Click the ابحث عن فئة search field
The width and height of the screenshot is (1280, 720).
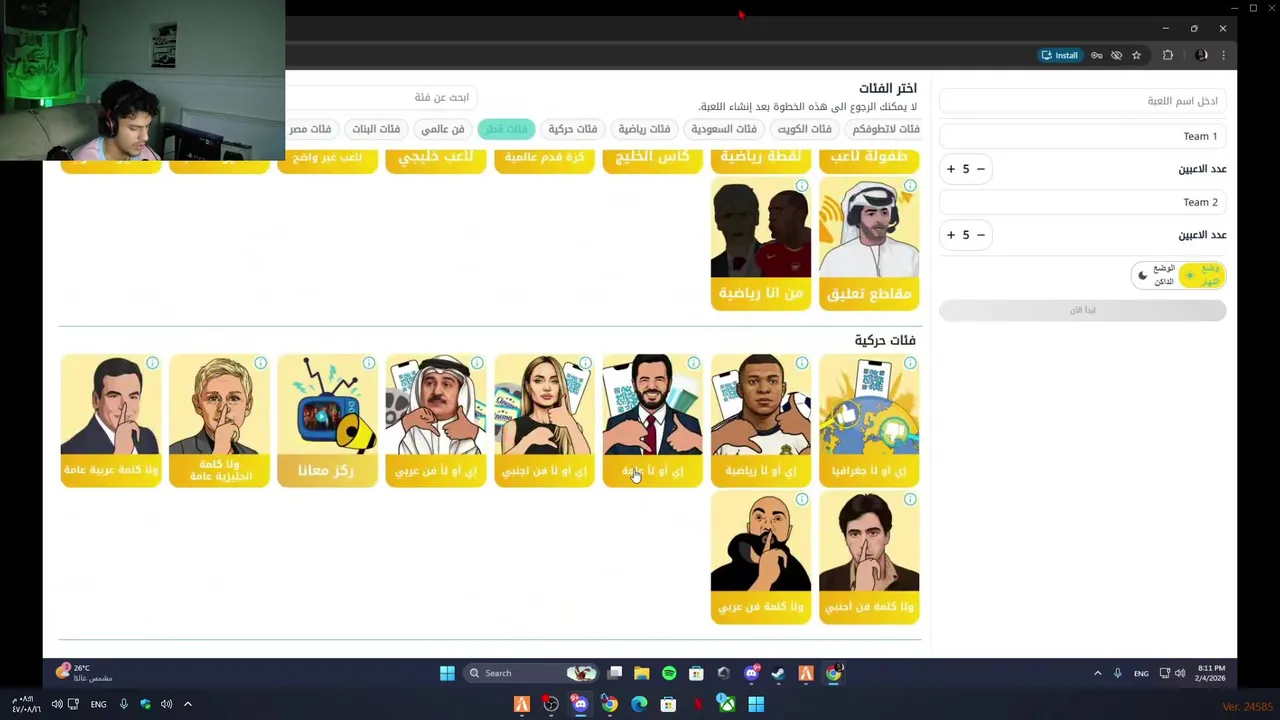382,97
